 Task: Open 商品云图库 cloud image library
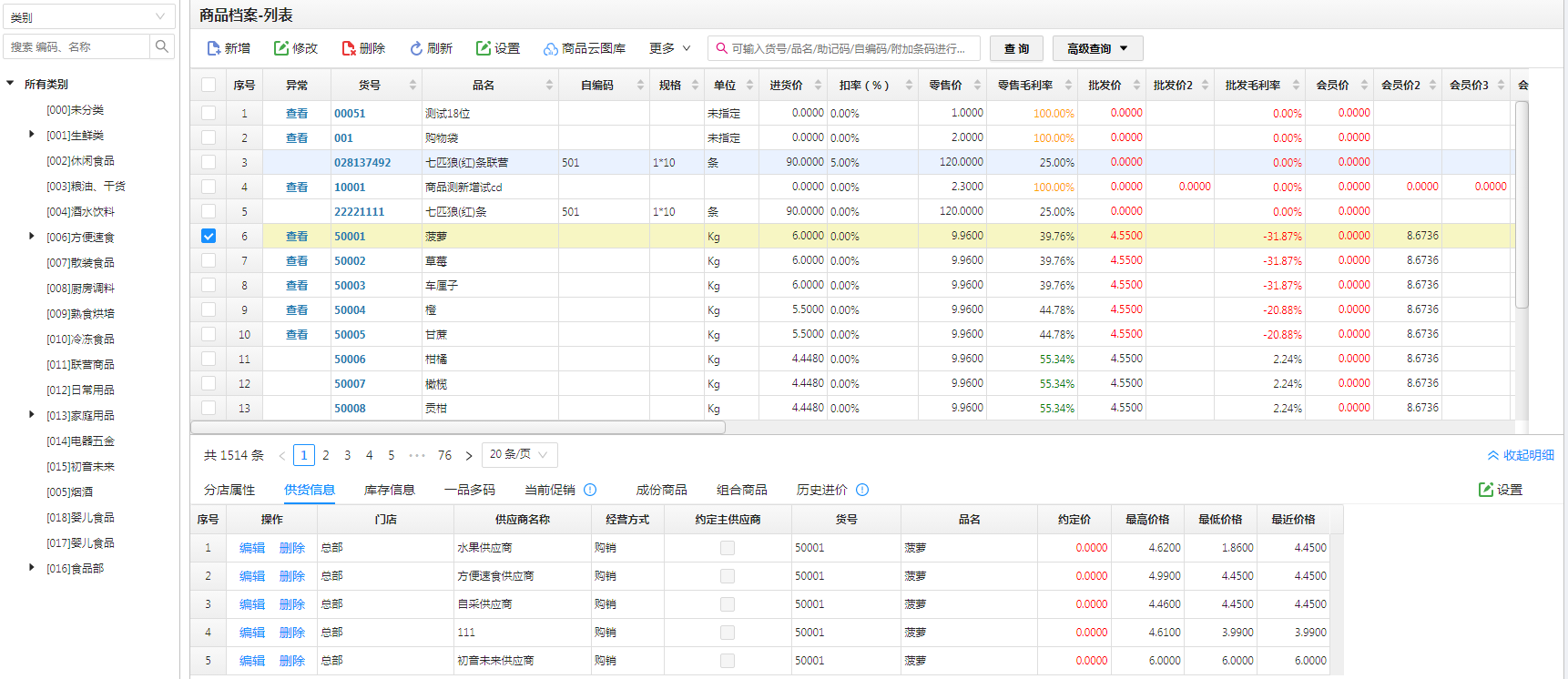(584, 48)
